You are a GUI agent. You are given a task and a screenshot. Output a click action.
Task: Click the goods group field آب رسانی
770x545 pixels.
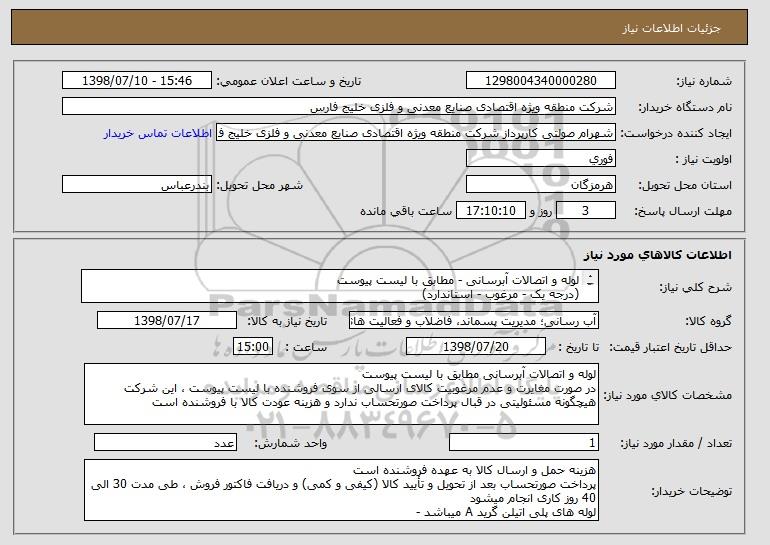pyautogui.click(x=474, y=321)
